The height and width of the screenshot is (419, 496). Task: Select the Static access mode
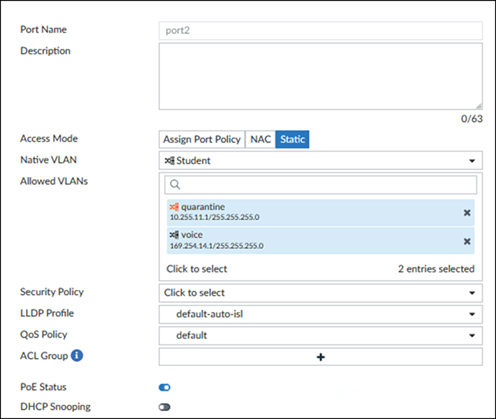[x=292, y=139]
